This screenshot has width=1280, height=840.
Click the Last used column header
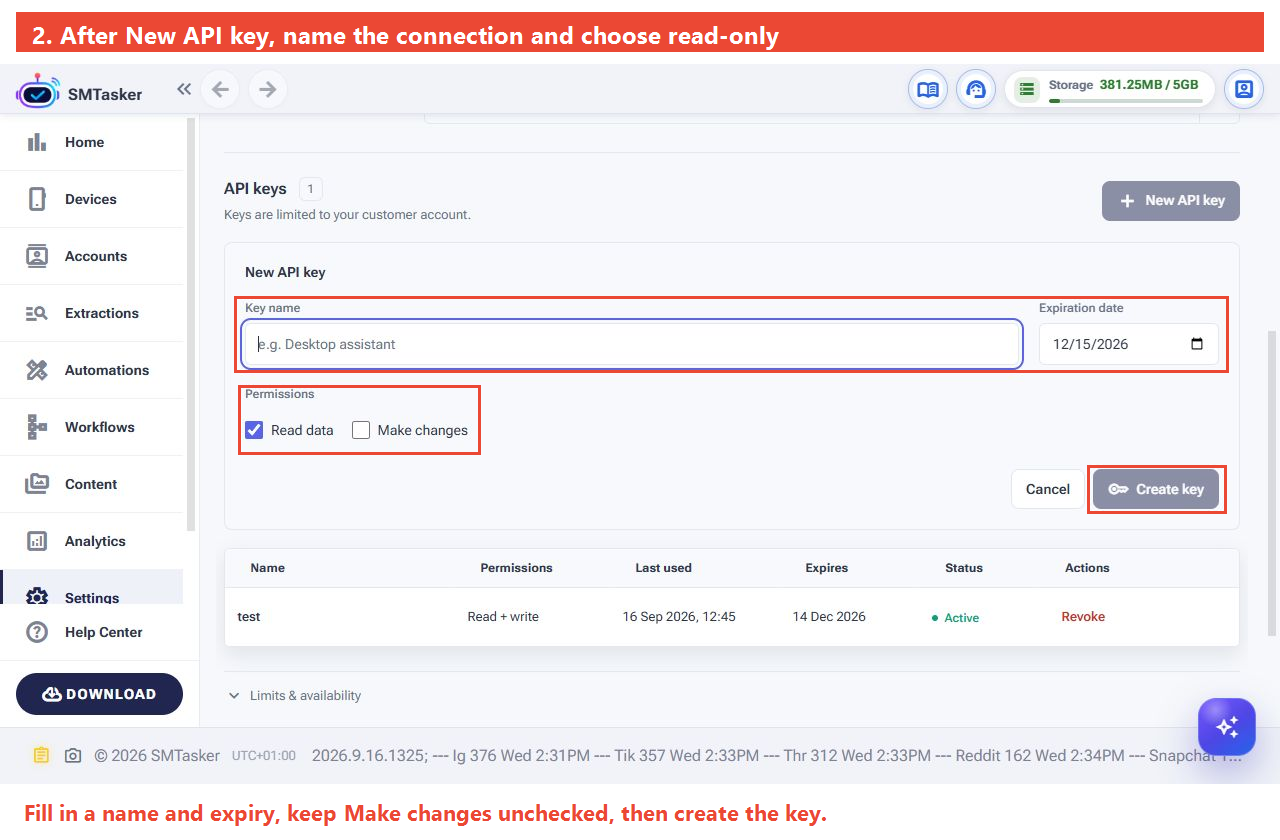663,568
